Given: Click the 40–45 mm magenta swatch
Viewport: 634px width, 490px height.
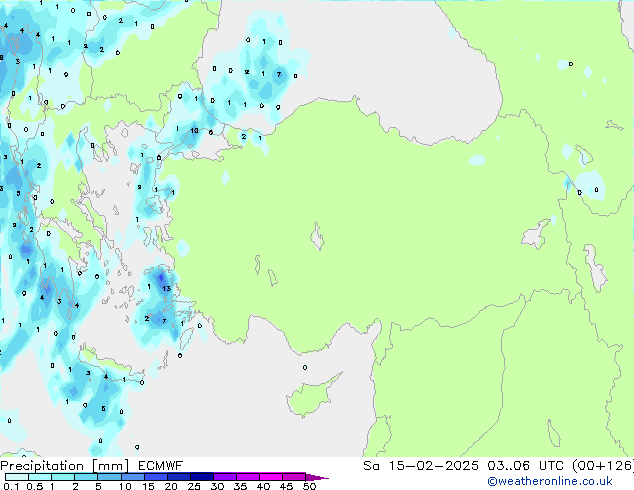Looking at the screenshot, I should tap(271, 477).
